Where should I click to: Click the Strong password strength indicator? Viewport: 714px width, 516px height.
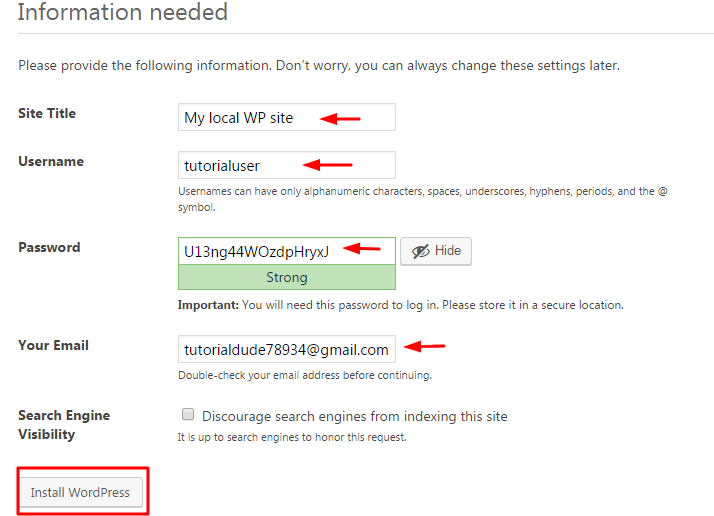coord(286,277)
